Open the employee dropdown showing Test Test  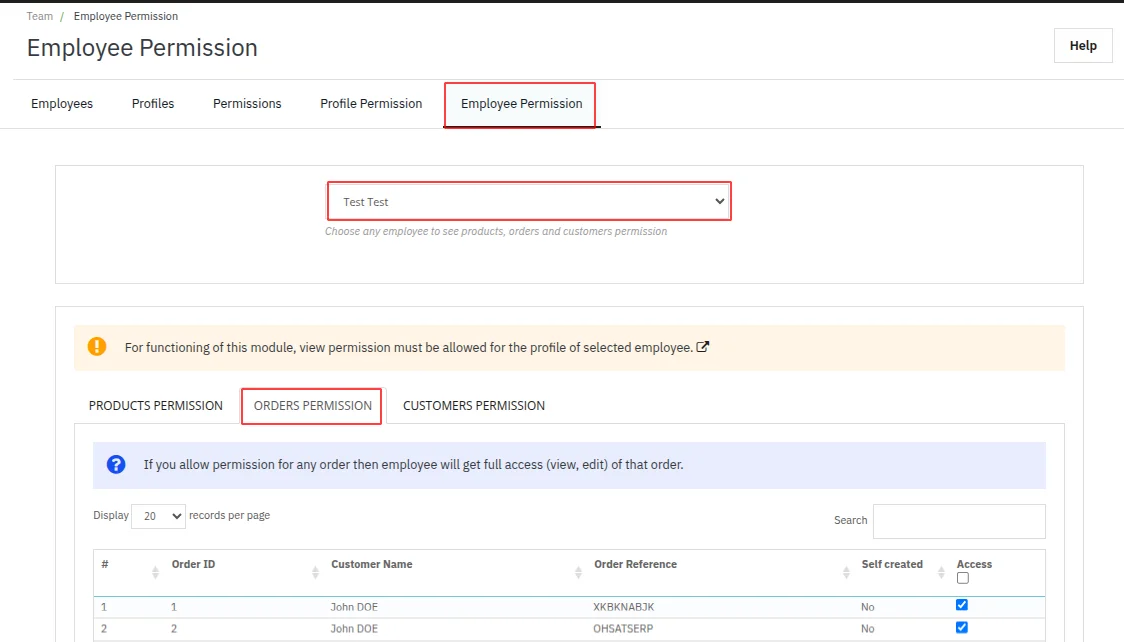point(529,201)
